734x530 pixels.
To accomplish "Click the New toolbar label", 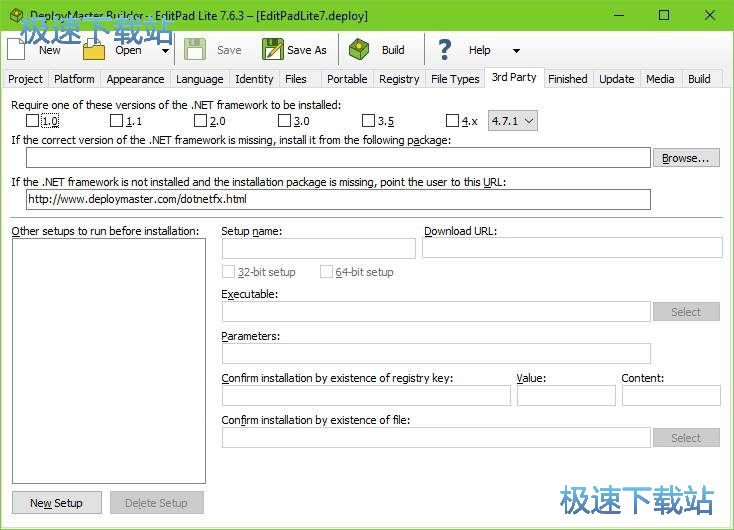I will (x=50, y=50).
